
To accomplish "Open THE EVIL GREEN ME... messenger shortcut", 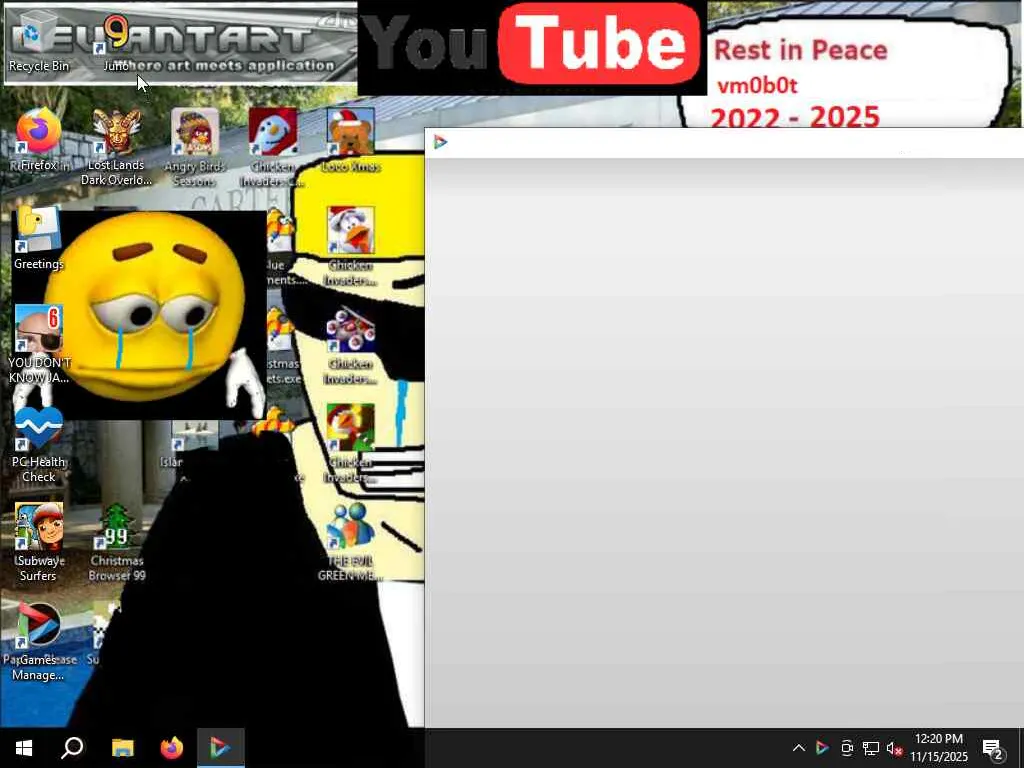I will [351, 542].
